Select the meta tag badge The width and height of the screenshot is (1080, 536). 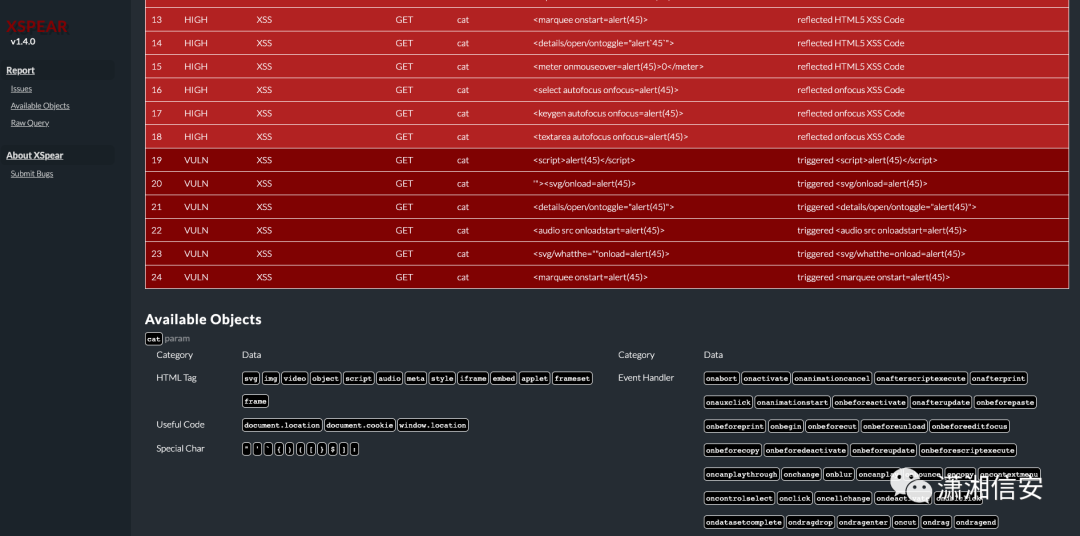[415, 378]
